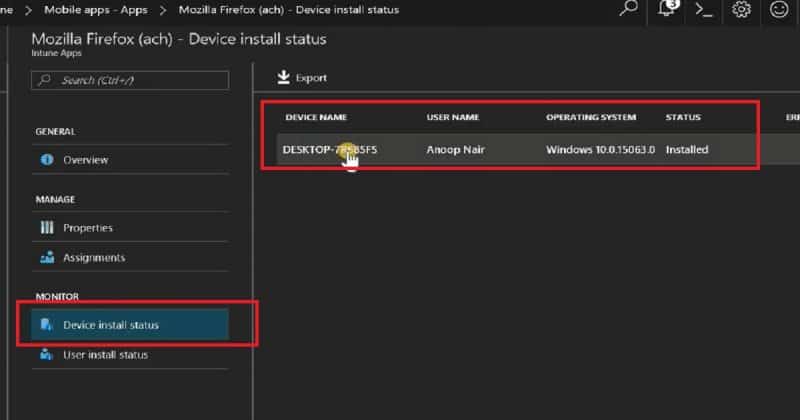This screenshot has width=800, height=420.
Task: Open the Properties menu item
Action: [x=130, y=228]
